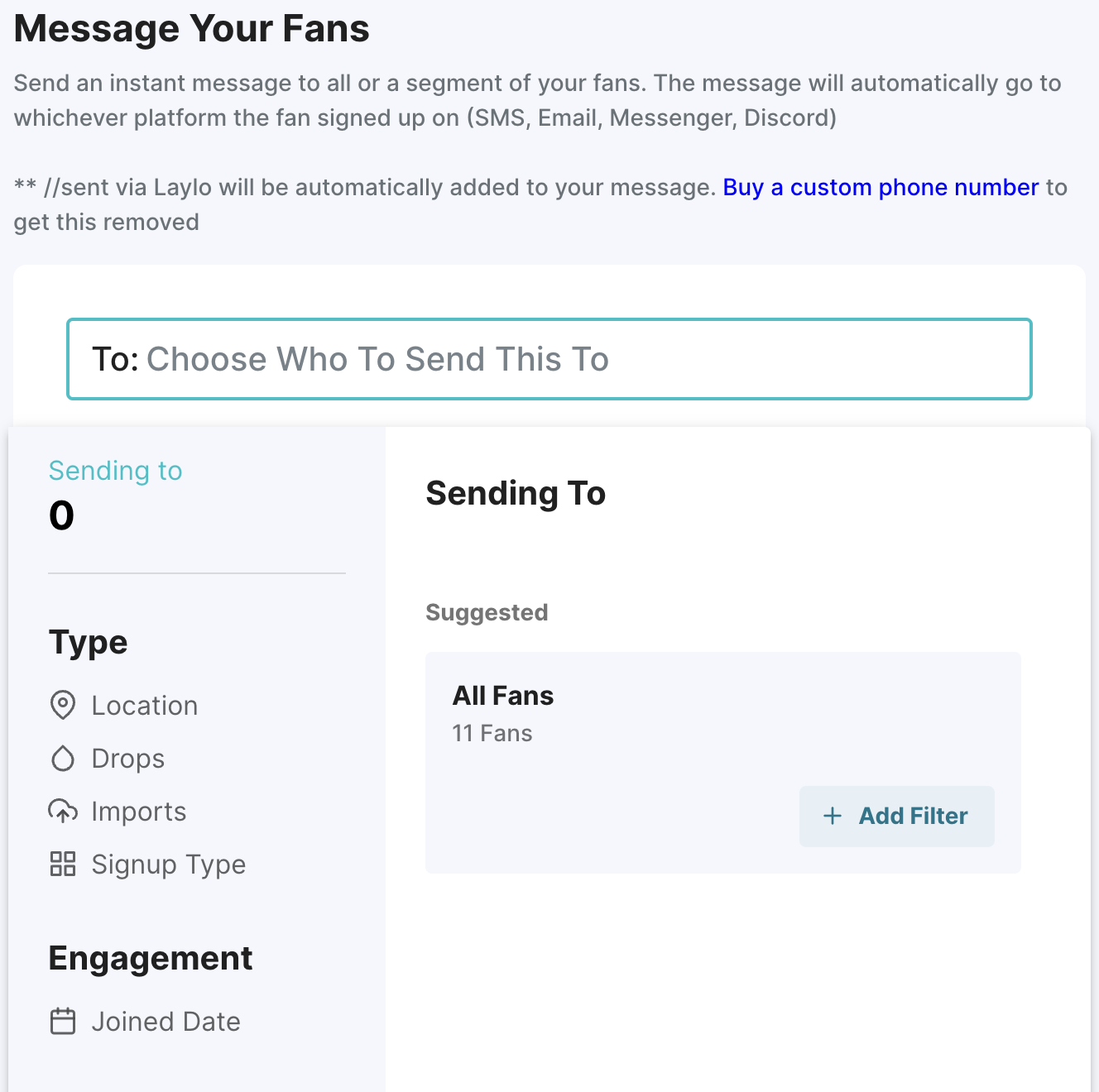Screen dimensions: 1099x1092
Task: Open the Signup Type filter label
Action: (169, 864)
